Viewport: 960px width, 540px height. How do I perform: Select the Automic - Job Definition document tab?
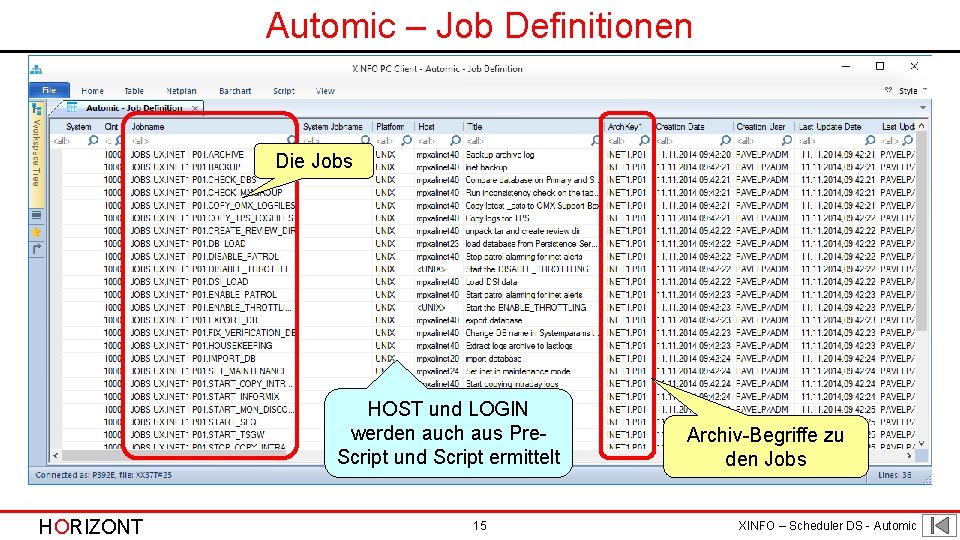click(x=134, y=108)
